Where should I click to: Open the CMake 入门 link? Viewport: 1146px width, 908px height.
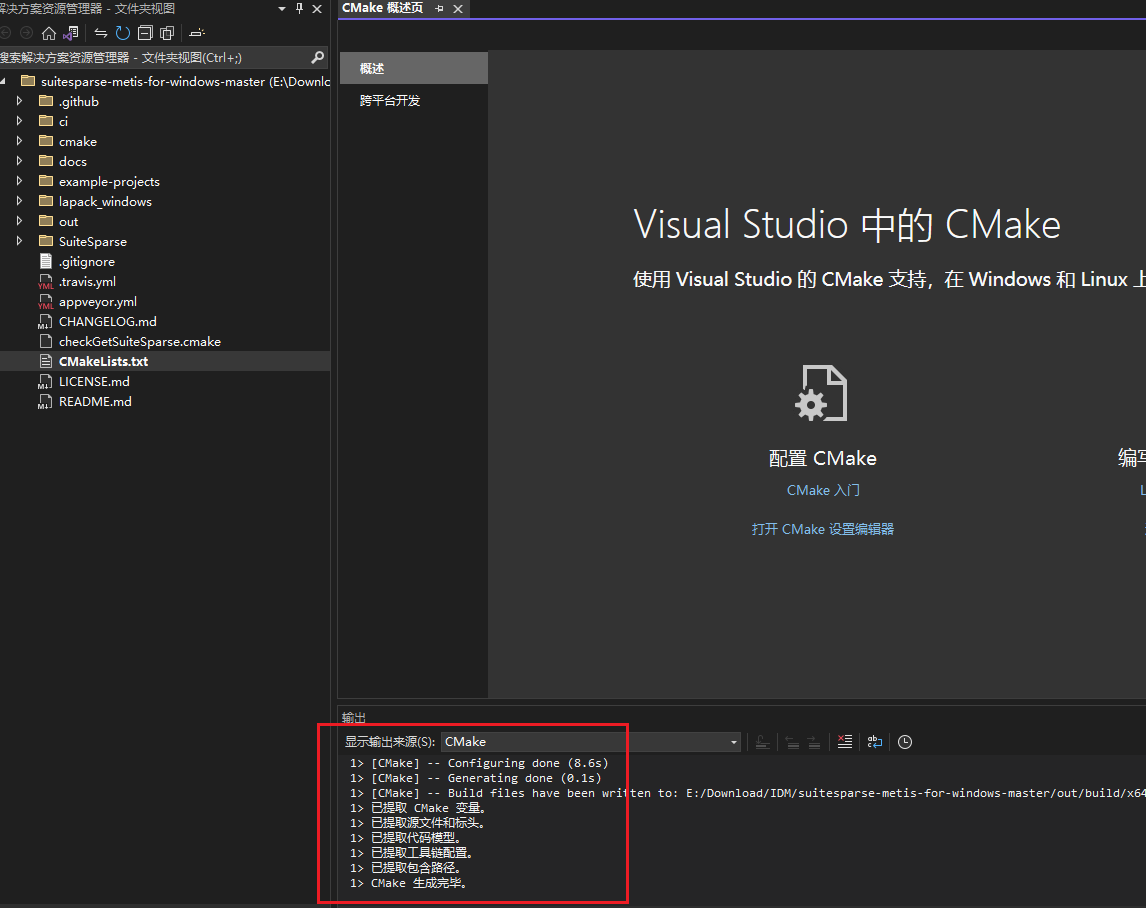click(x=823, y=491)
